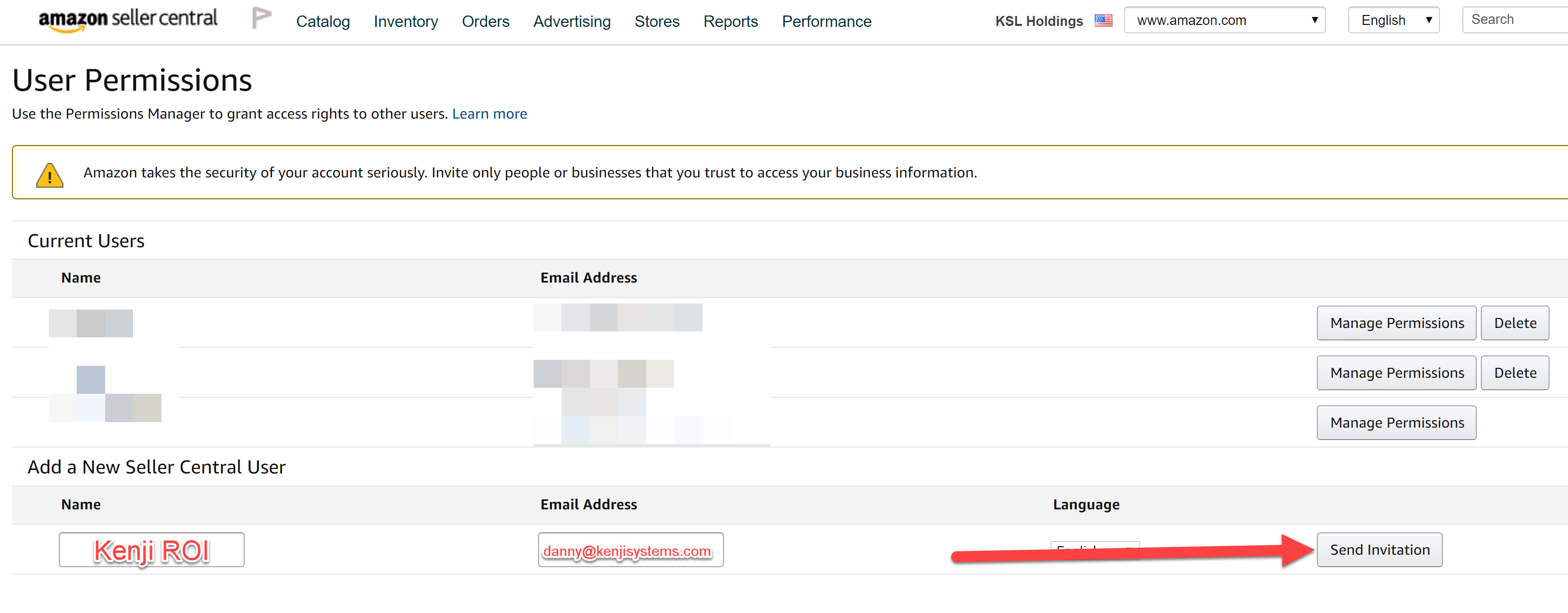Click the Language column header

coord(1086,505)
